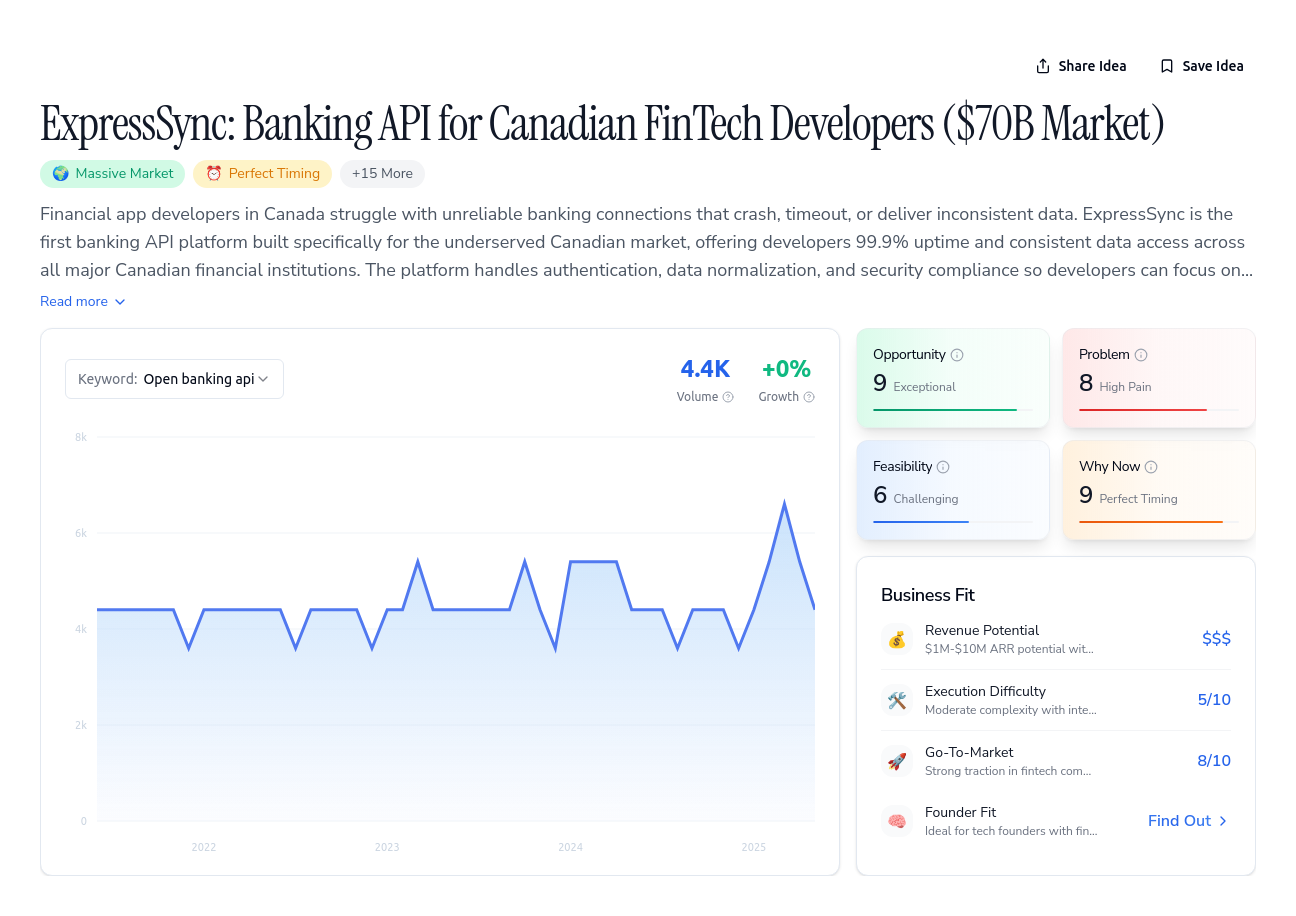The height and width of the screenshot is (916, 1296).
Task: Click the Save Idea bookmark icon
Action: (x=1167, y=66)
